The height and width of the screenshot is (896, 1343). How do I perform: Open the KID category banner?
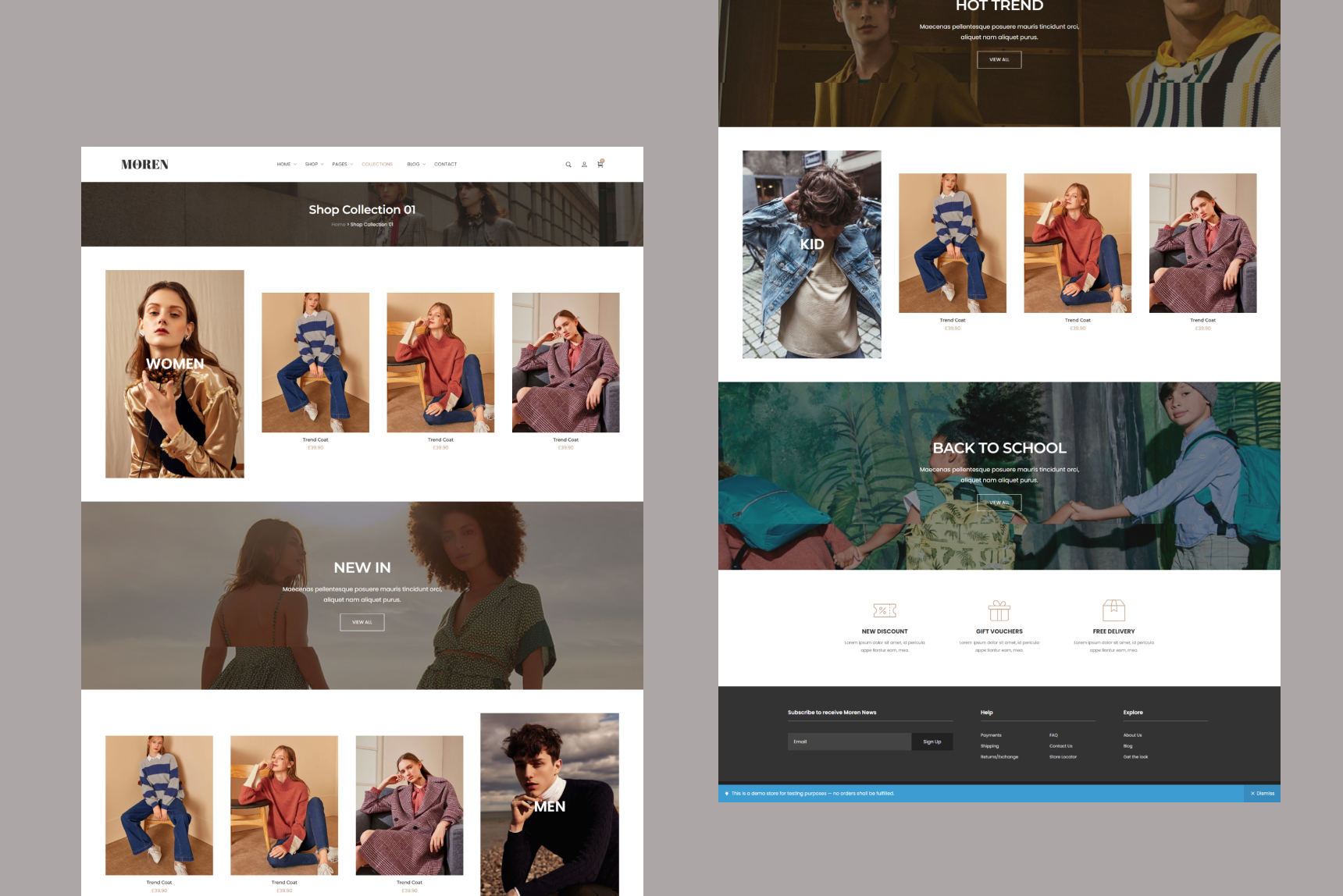click(812, 254)
